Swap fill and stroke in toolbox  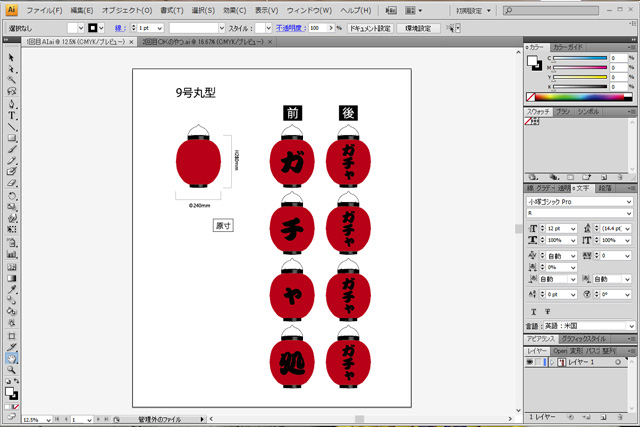coord(16,381)
